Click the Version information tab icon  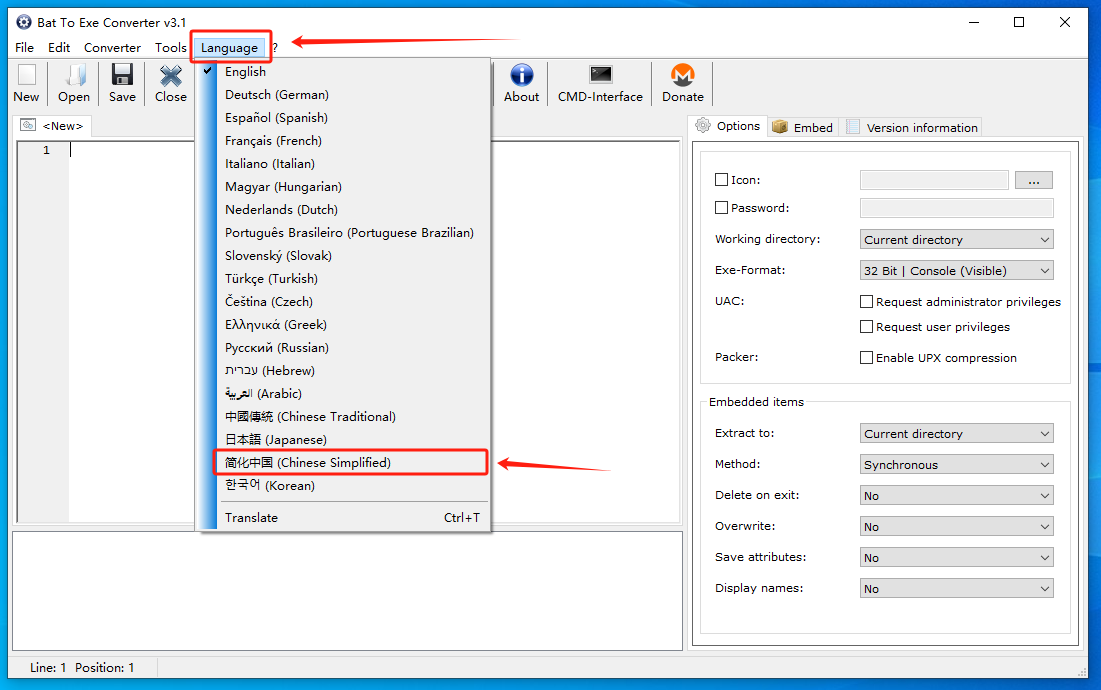pyautogui.click(x=853, y=127)
